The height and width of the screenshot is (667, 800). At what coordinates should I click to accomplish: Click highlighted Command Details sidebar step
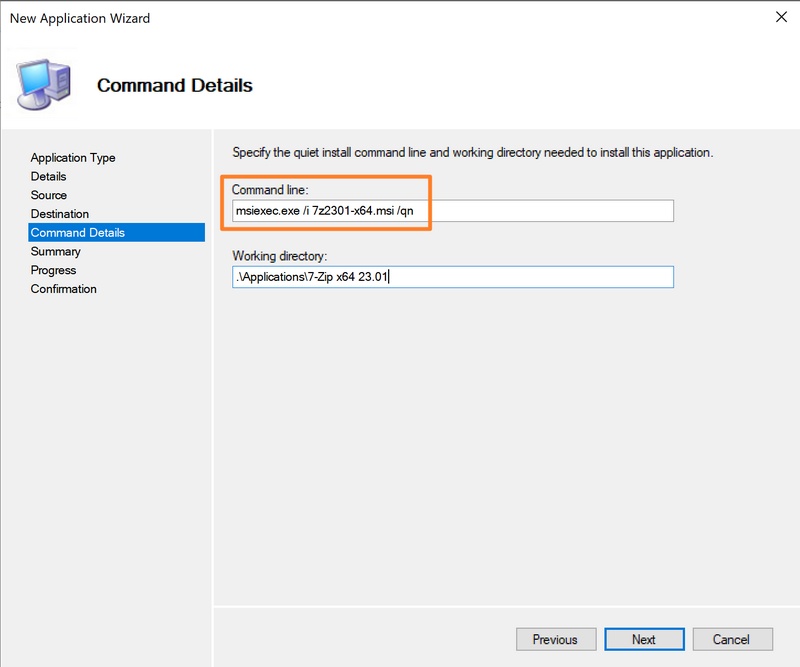(x=78, y=233)
